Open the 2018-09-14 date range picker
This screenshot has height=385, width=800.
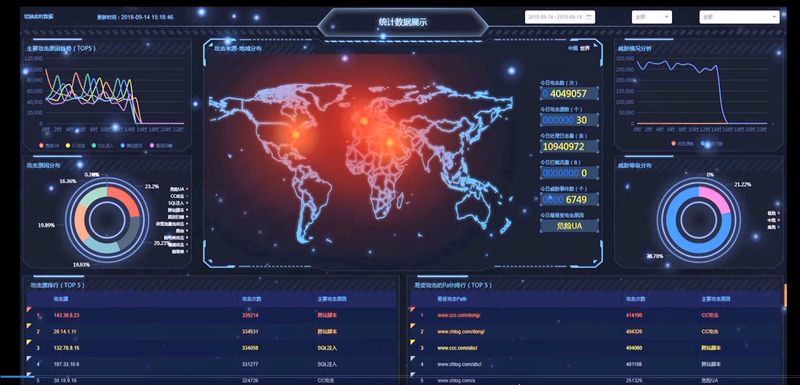560,17
